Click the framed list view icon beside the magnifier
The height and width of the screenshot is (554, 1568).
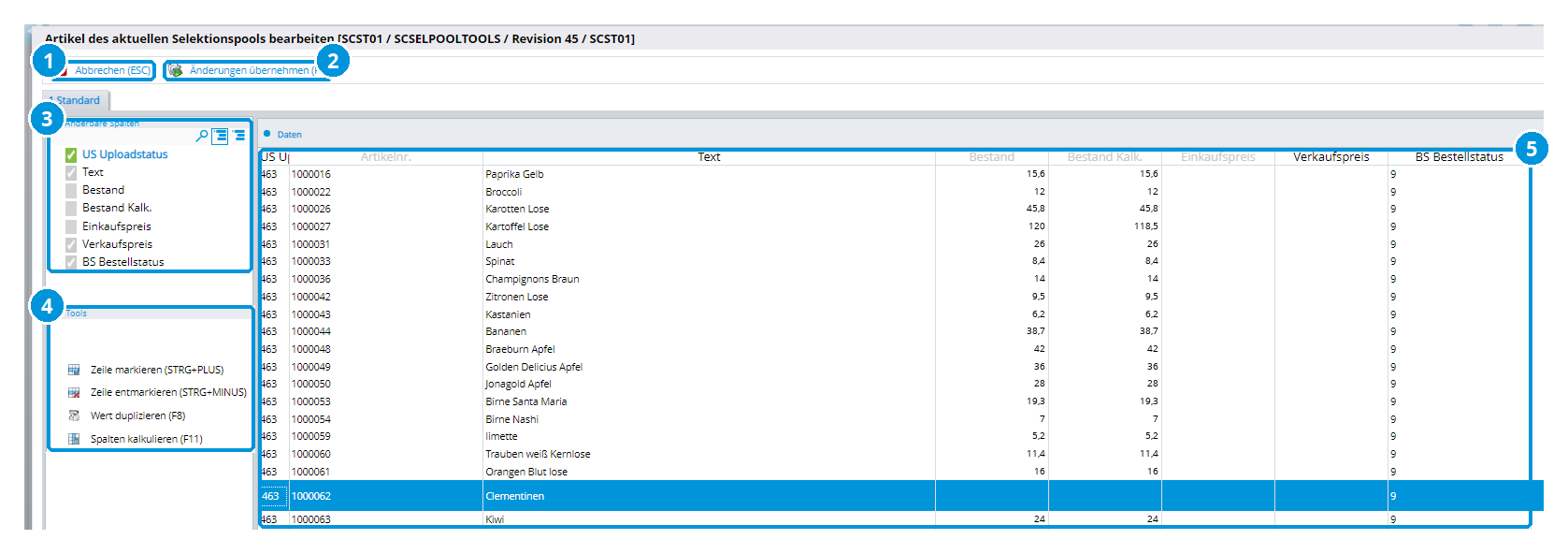220,136
